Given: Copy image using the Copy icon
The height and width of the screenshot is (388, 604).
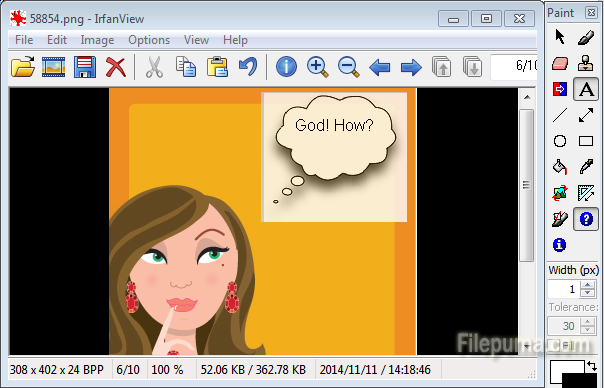Looking at the screenshot, I should (186, 67).
